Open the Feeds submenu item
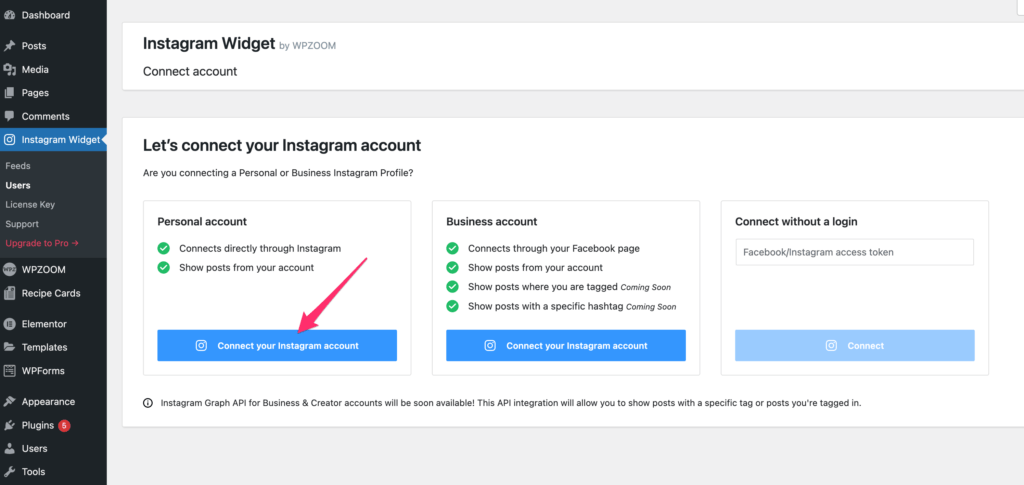This screenshot has height=485, width=1024. [17, 166]
